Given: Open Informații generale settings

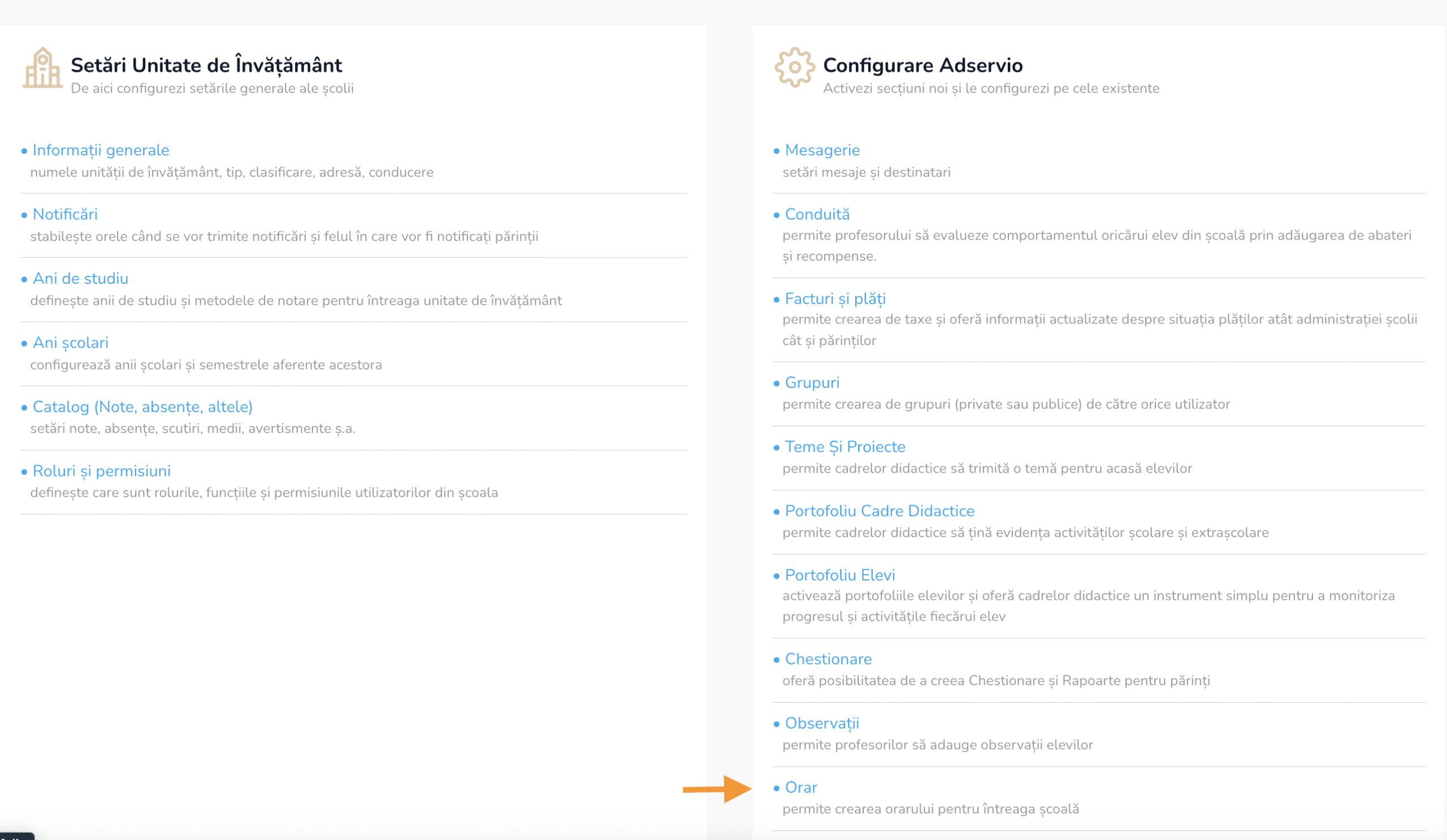Looking at the screenshot, I should tap(101, 150).
